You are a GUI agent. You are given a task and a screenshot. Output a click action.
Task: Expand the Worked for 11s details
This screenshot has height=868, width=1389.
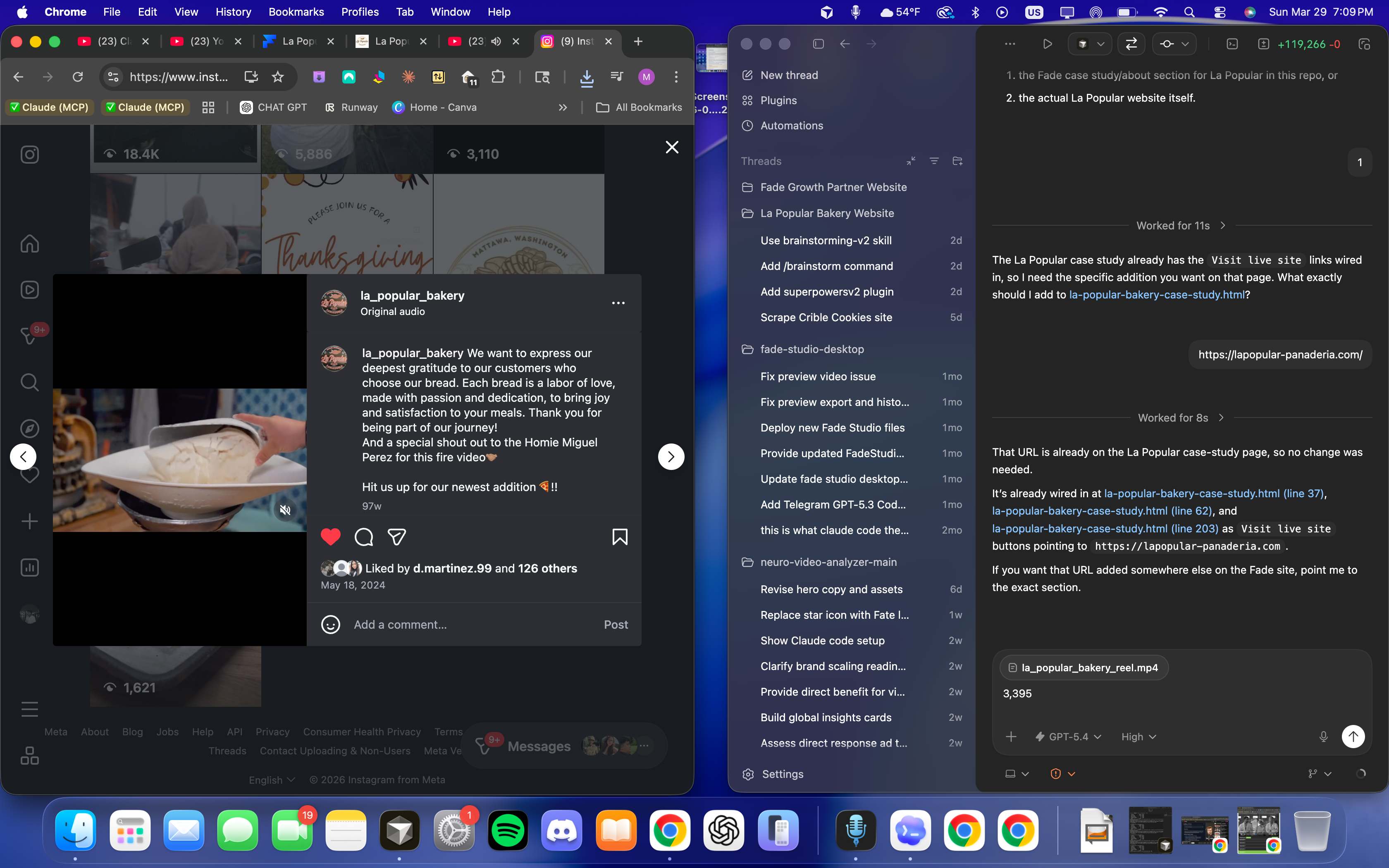tap(1180, 226)
